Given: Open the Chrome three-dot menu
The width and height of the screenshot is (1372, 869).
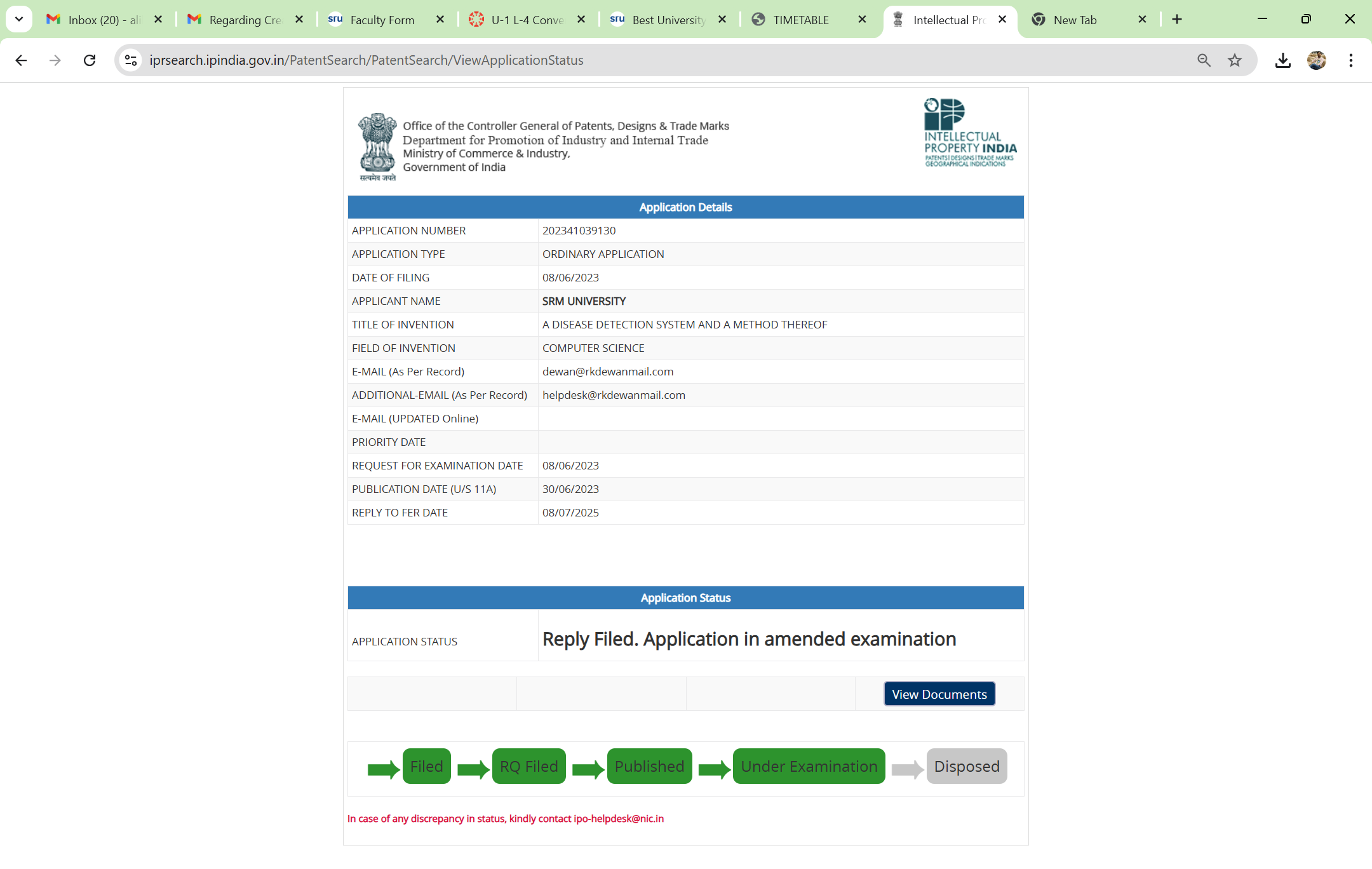Looking at the screenshot, I should (x=1350, y=60).
